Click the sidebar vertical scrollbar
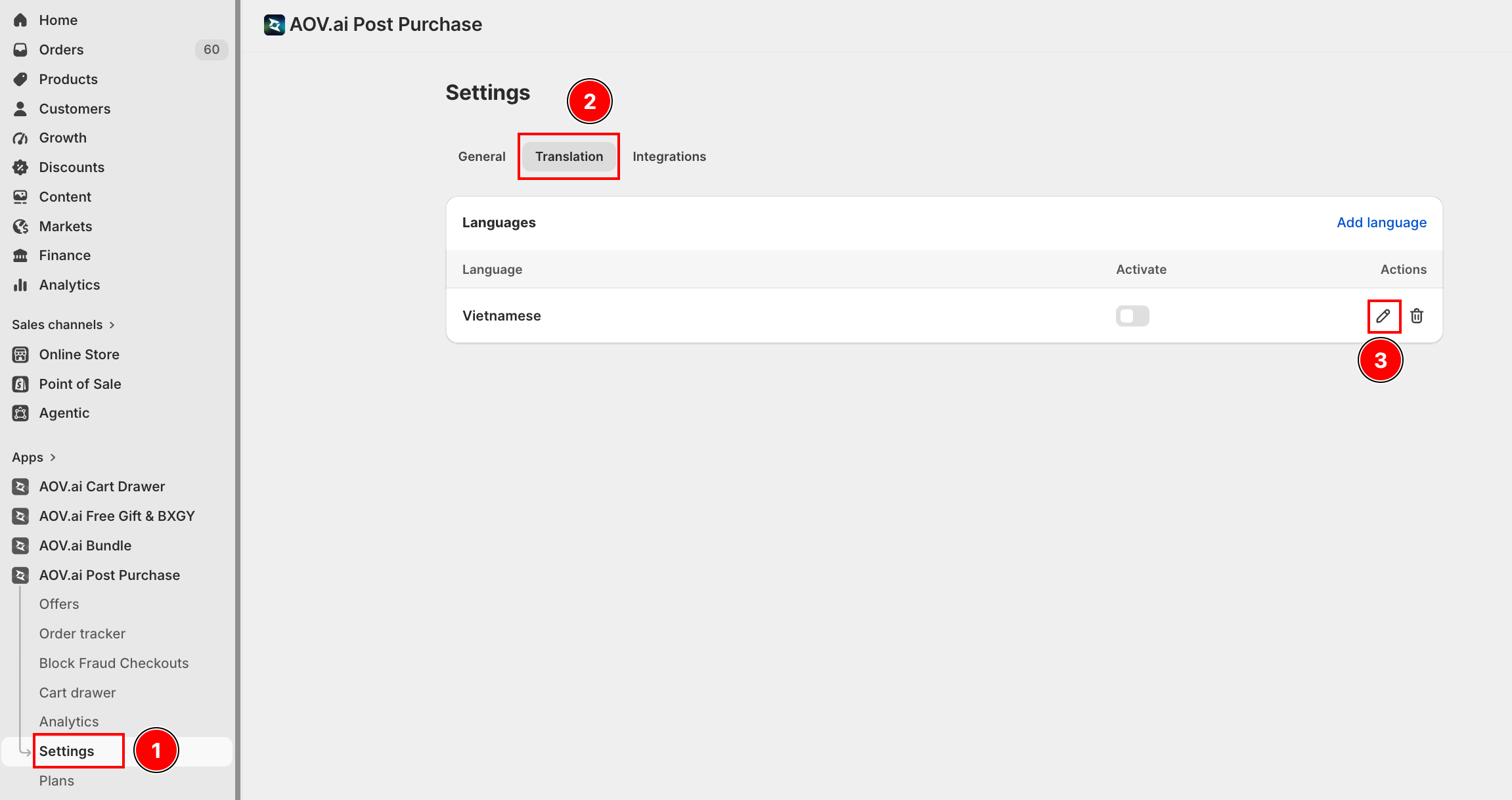 pyautogui.click(x=238, y=400)
